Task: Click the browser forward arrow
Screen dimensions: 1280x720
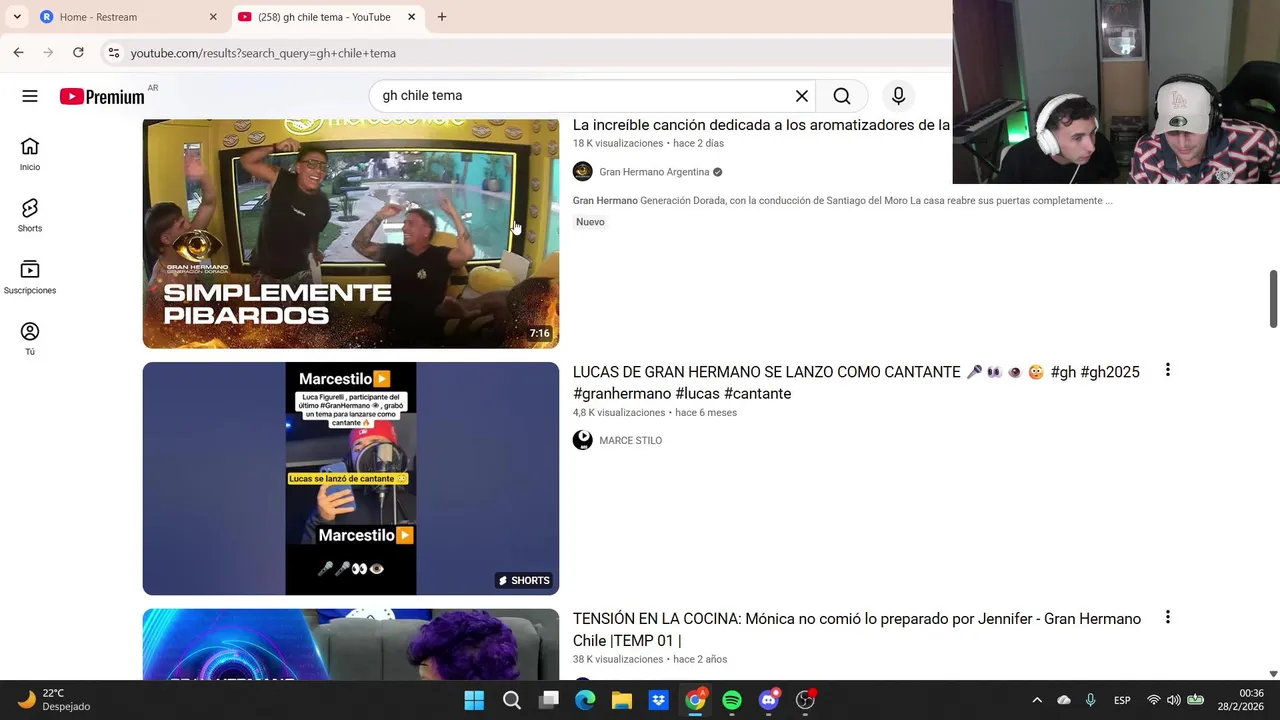Action: tap(48, 53)
